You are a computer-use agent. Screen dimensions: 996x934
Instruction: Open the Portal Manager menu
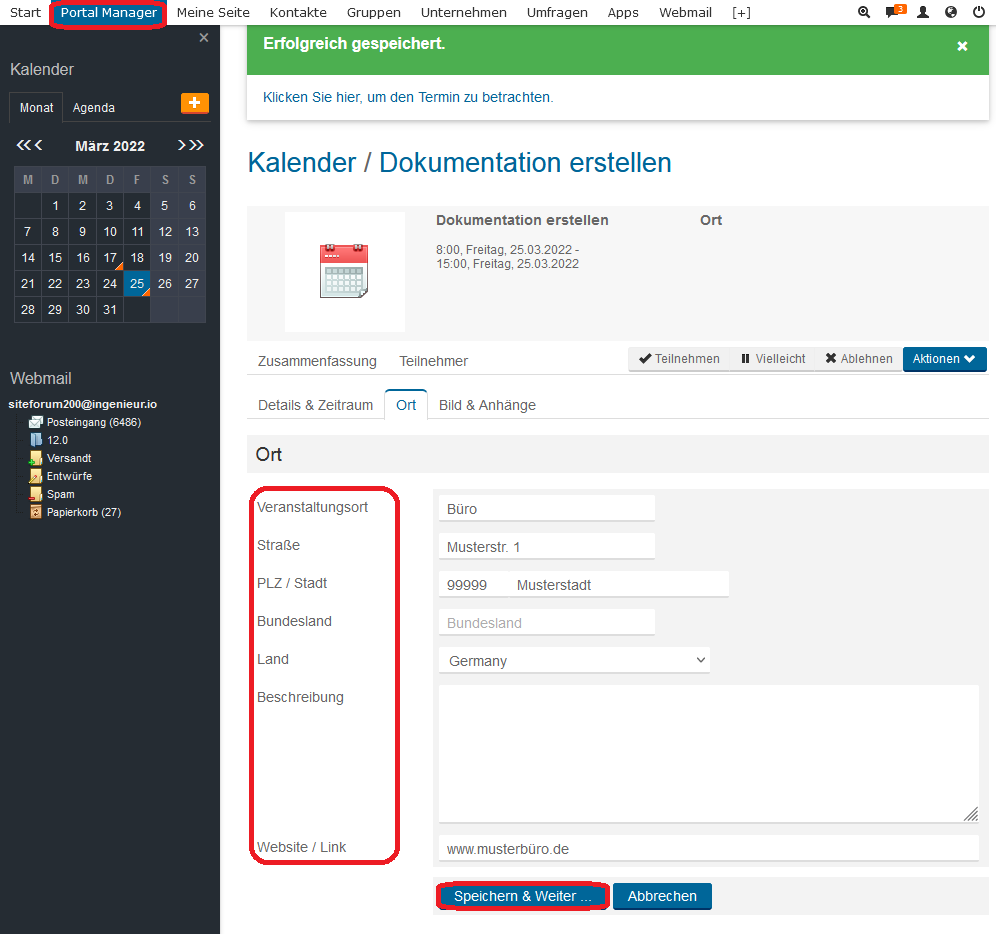pos(108,13)
